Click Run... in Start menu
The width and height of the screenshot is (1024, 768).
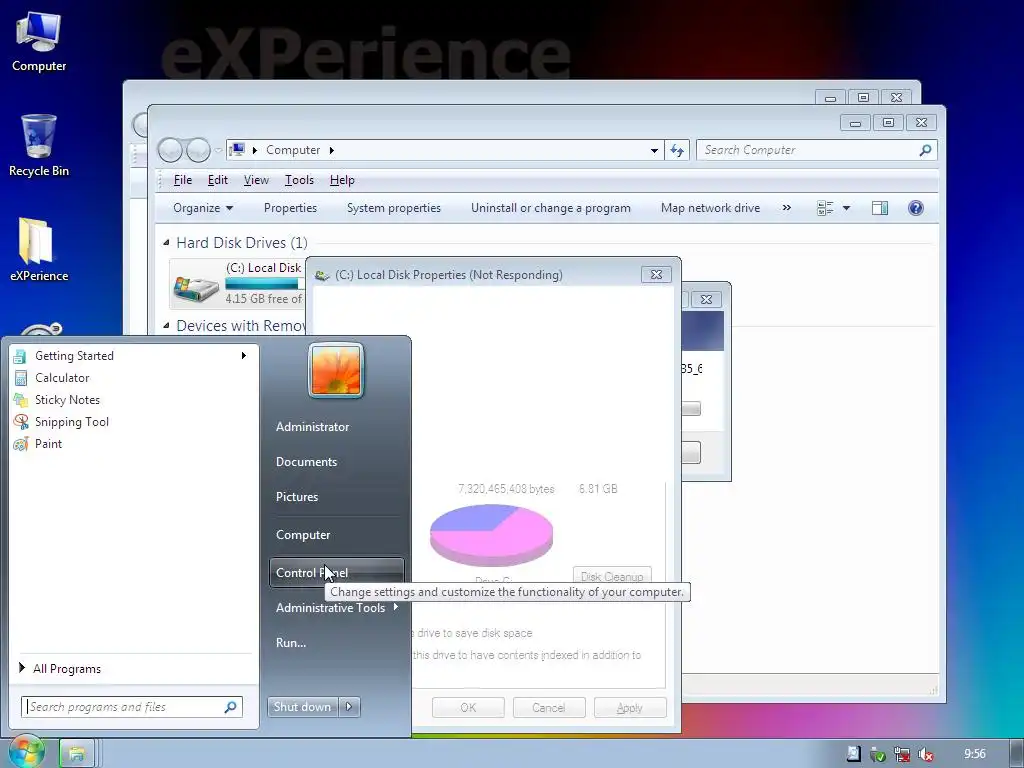tap(291, 643)
